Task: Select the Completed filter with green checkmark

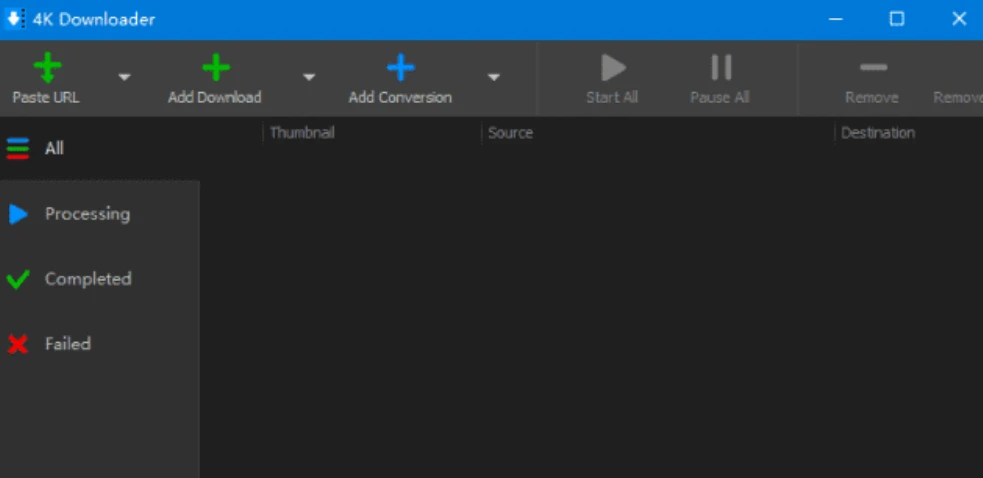Action: point(87,279)
